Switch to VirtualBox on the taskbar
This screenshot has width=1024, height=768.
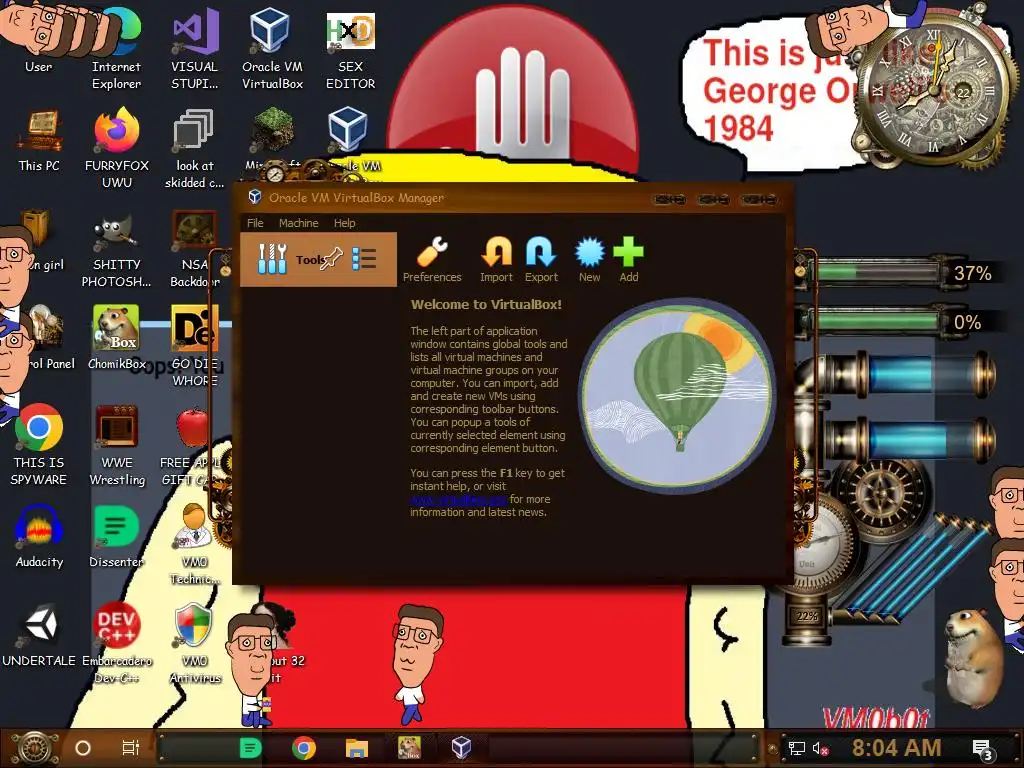462,747
